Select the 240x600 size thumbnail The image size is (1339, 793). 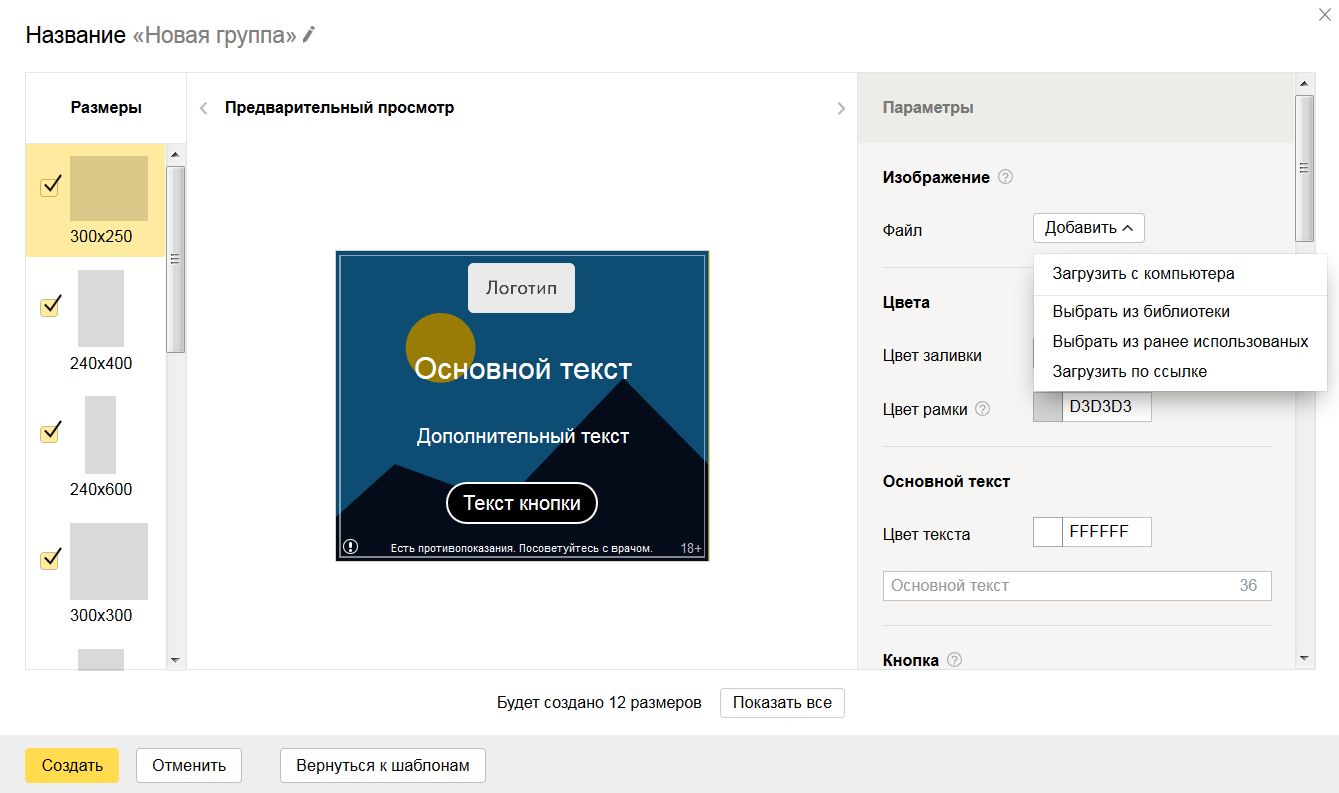pos(100,435)
